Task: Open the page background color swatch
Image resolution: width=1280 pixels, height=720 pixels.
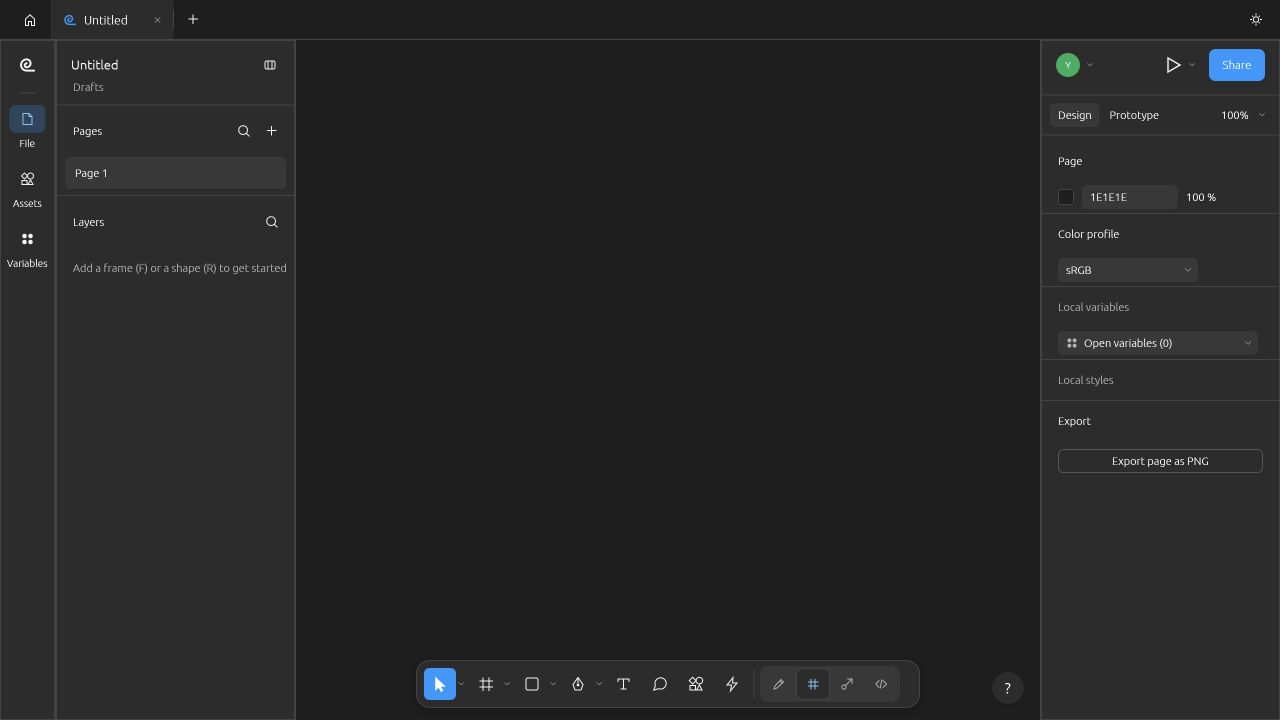Action: coord(1066,197)
